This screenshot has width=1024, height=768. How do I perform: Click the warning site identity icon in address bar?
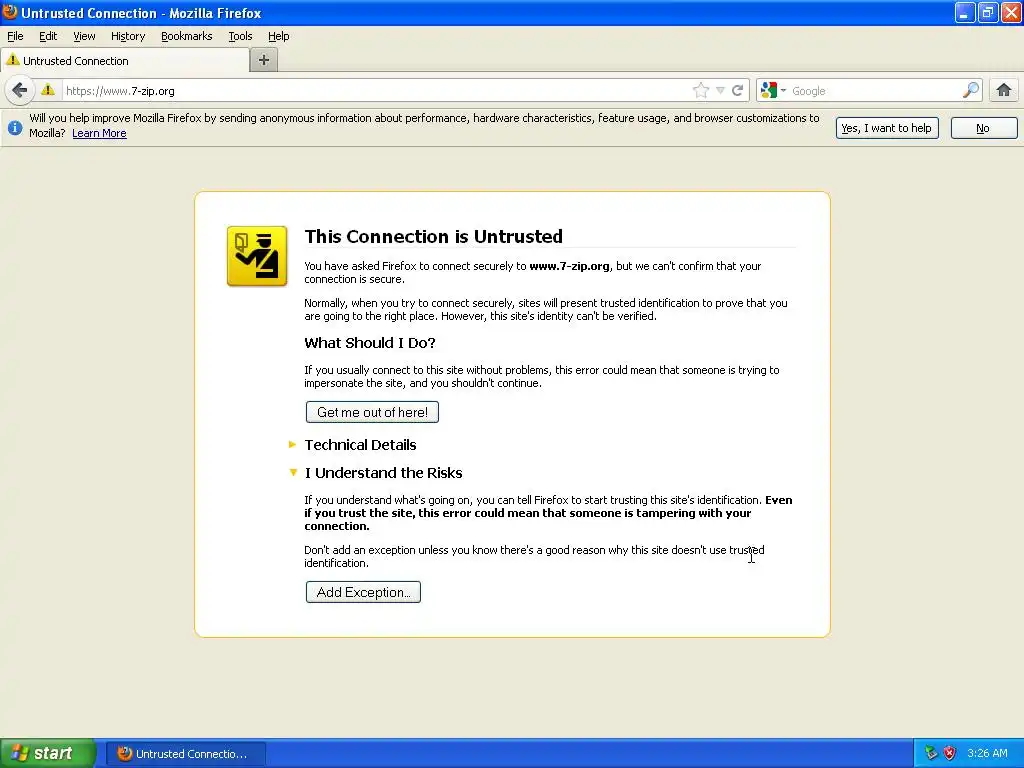(x=48, y=90)
